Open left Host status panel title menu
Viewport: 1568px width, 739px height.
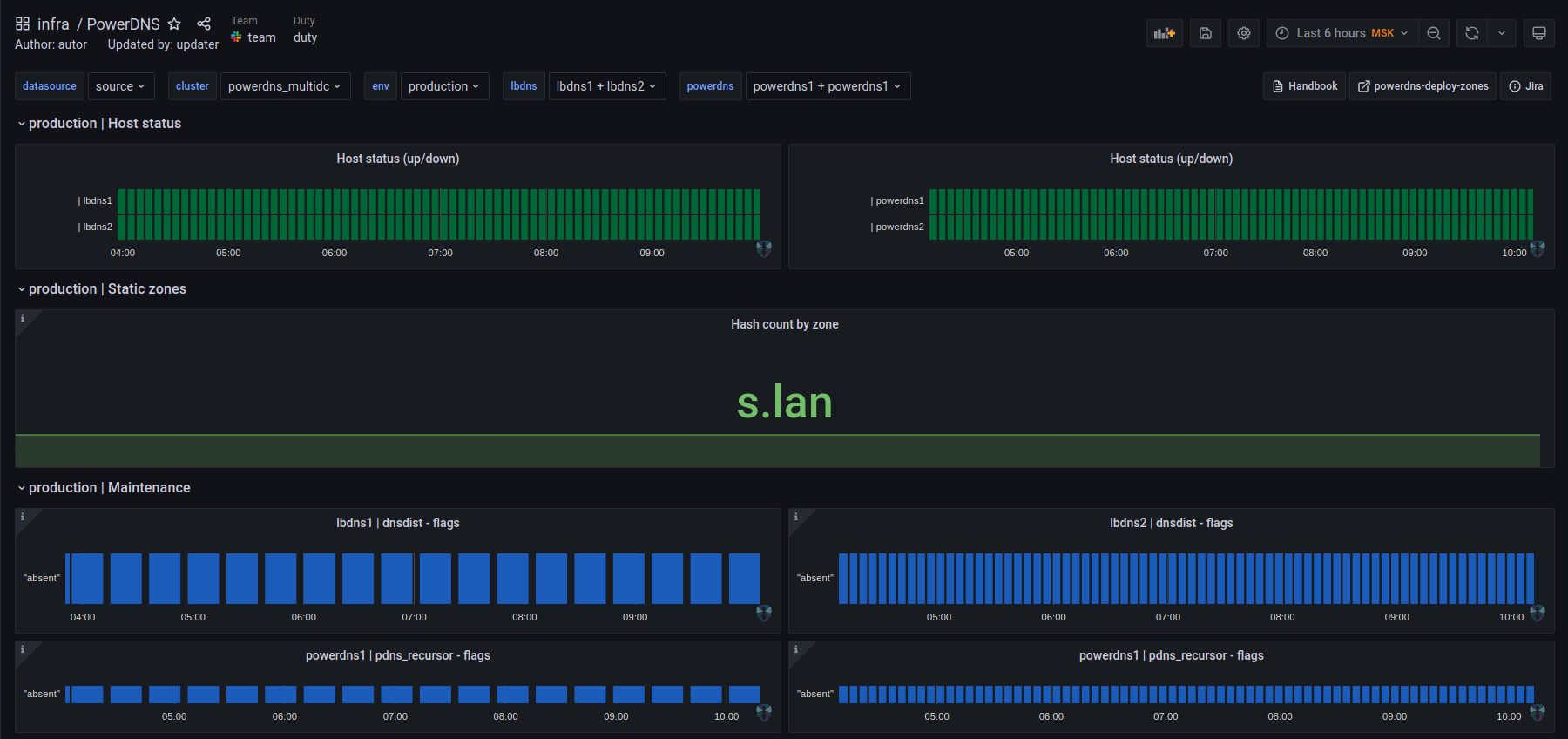(398, 159)
